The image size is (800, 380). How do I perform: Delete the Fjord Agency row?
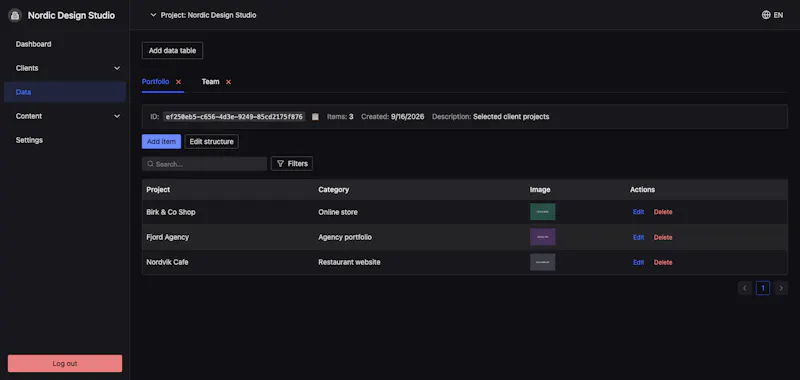coord(663,238)
